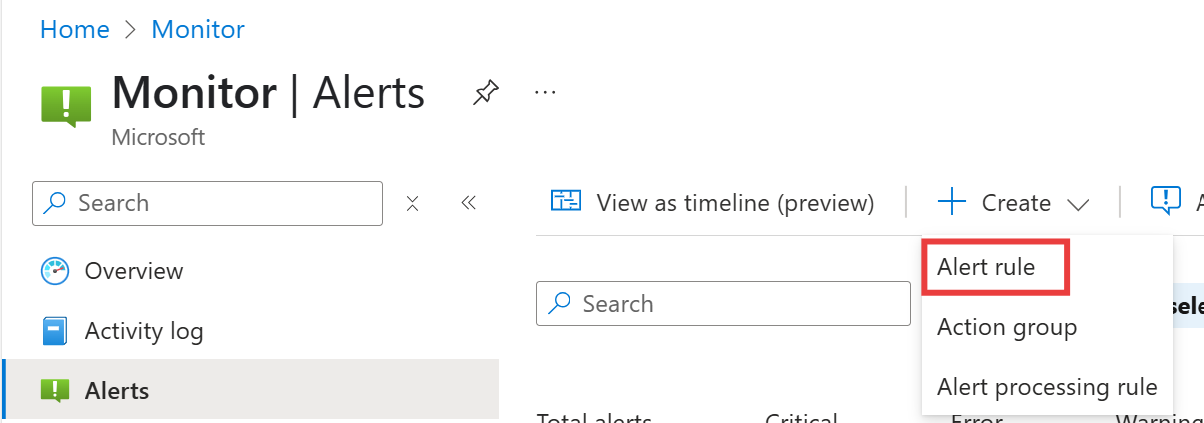Collapse the sidebar with double chevron icon
The height and width of the screenshot is (423, 1204).
click(468, 203)
